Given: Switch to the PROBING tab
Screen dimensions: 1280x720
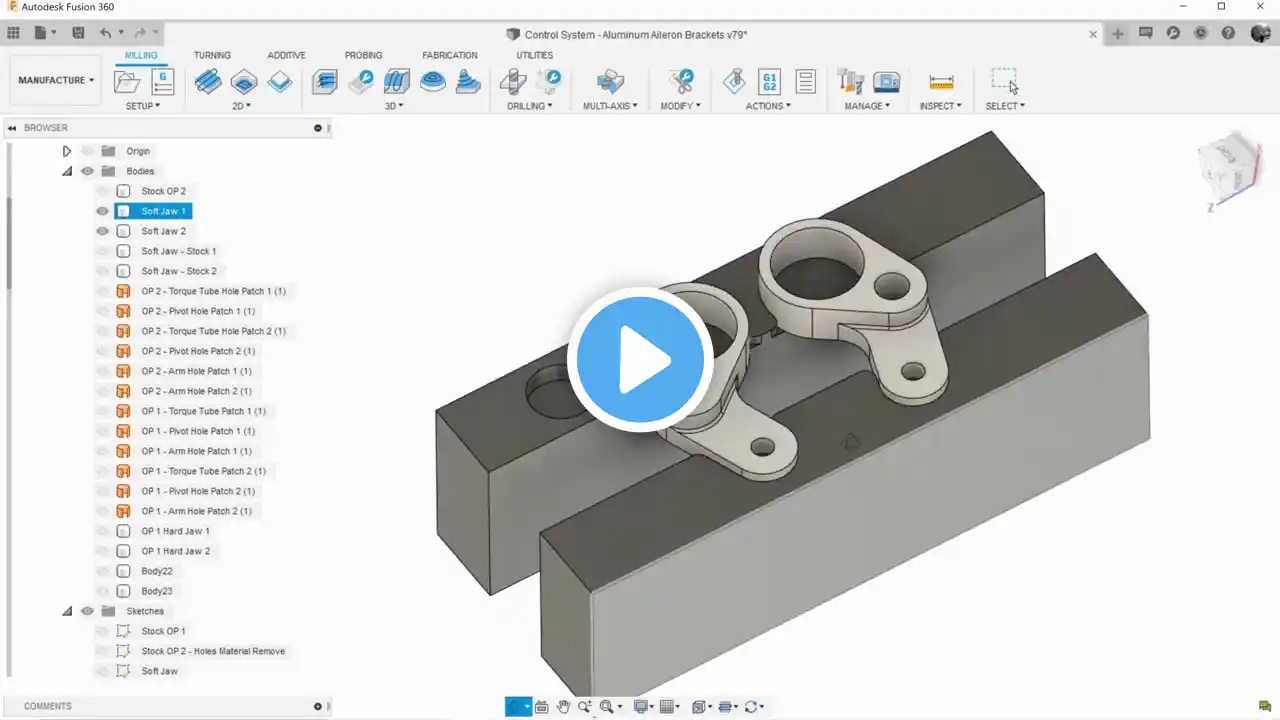Looking at the screenshot, I should (x=363, y=55).
